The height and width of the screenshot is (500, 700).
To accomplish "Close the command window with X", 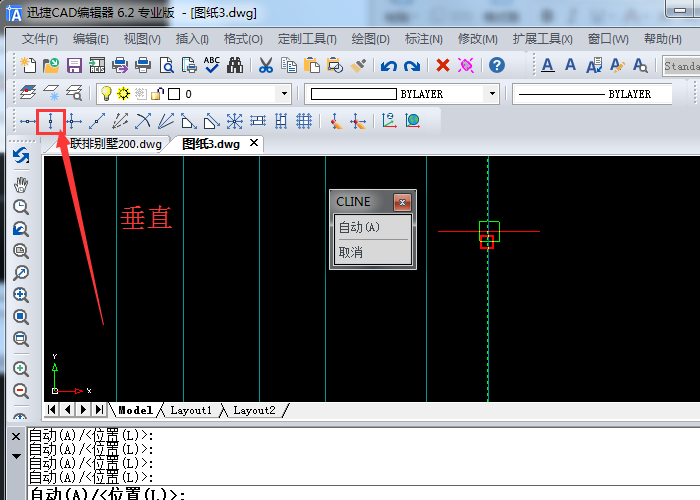I will coord(16,436).
